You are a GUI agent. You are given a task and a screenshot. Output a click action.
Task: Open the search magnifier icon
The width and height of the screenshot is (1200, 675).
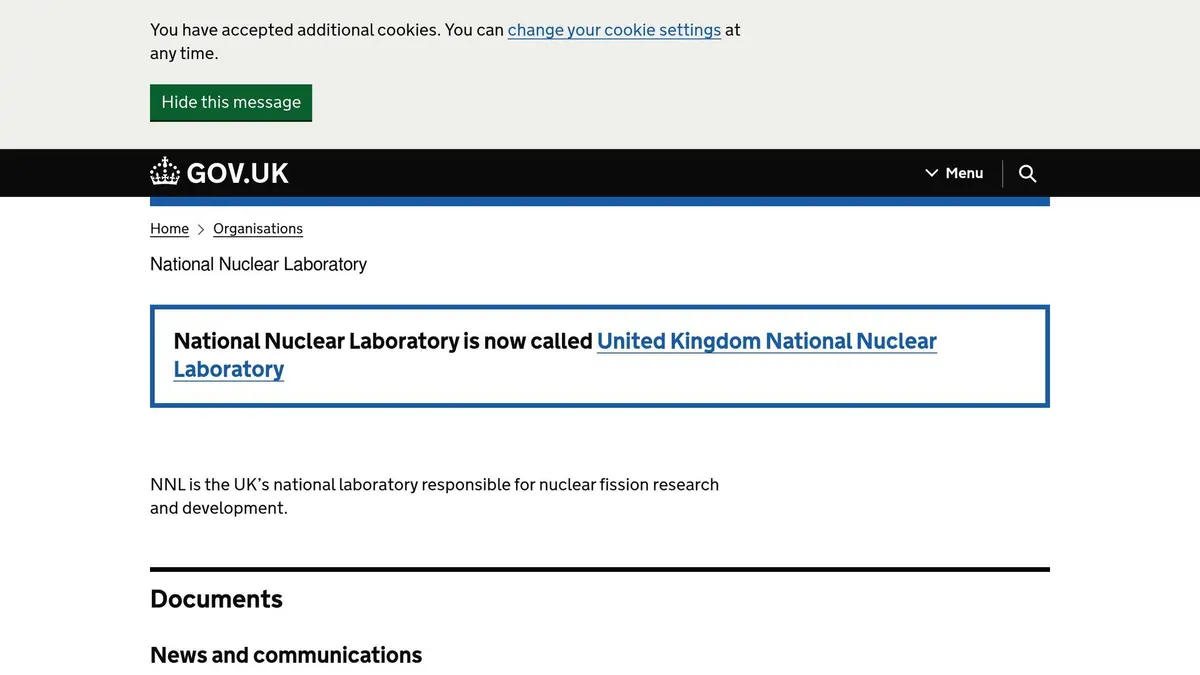1027,173
